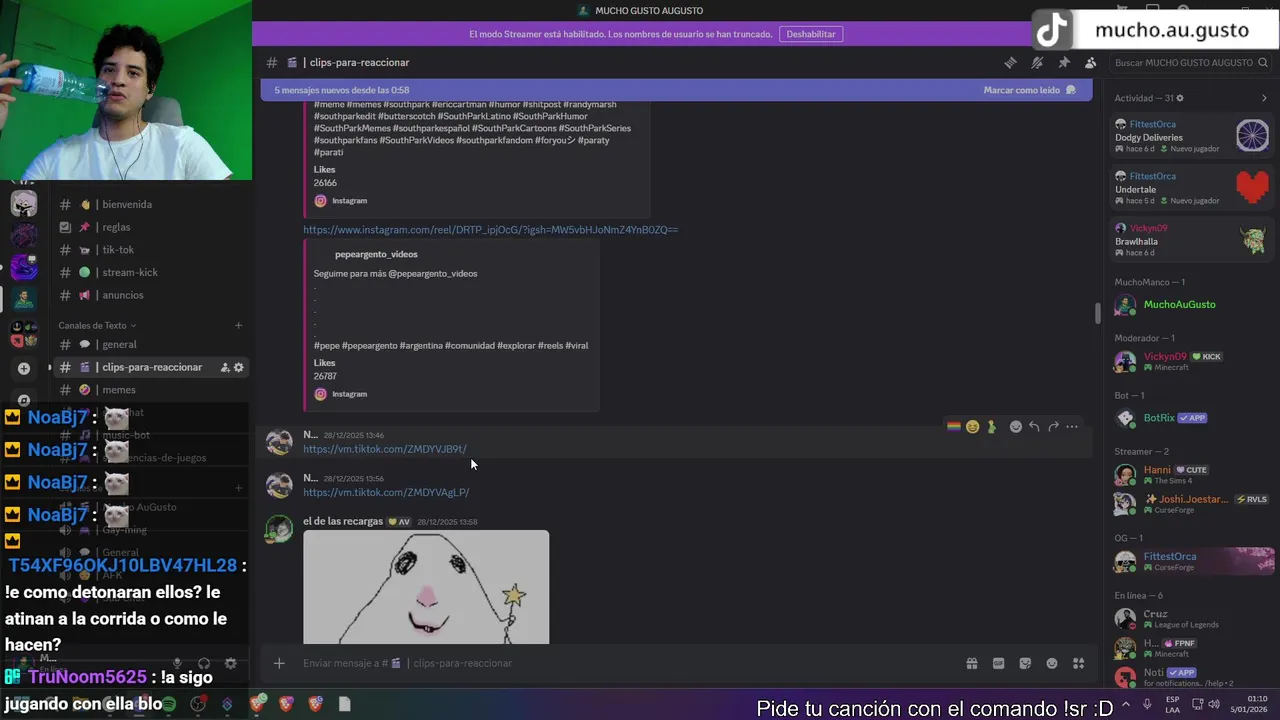
Task: Open user settings gear
Action: (231, 663)
